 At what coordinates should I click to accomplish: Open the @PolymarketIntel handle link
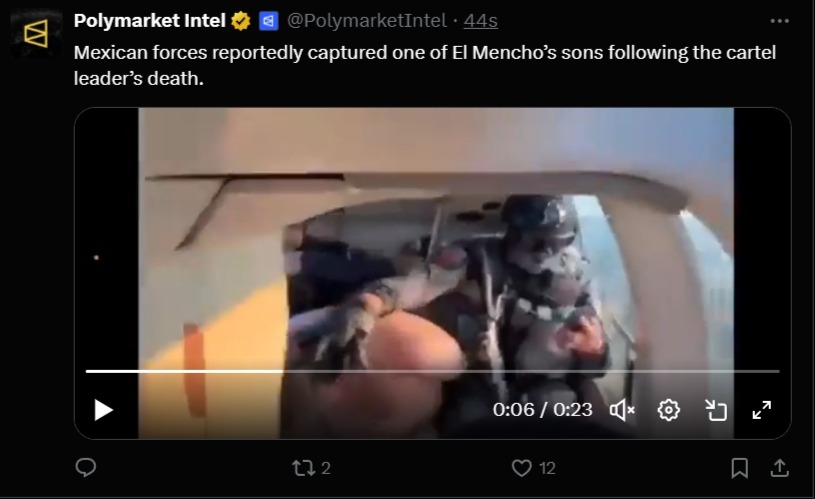click(x=366, y=21)
